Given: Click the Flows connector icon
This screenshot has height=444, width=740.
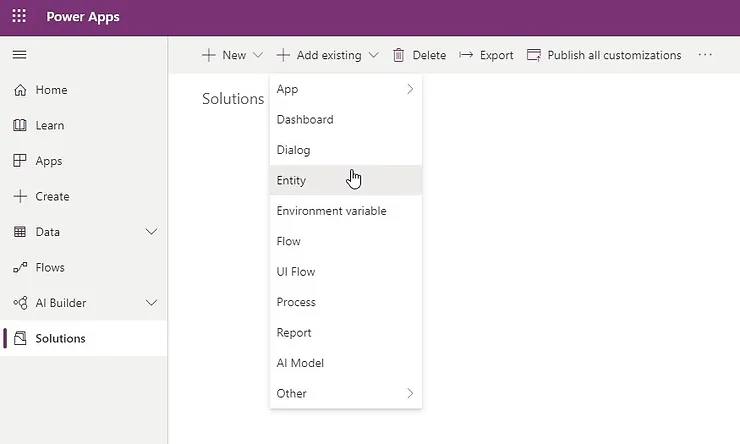Looking at the screenshot, I should point(20,268).
